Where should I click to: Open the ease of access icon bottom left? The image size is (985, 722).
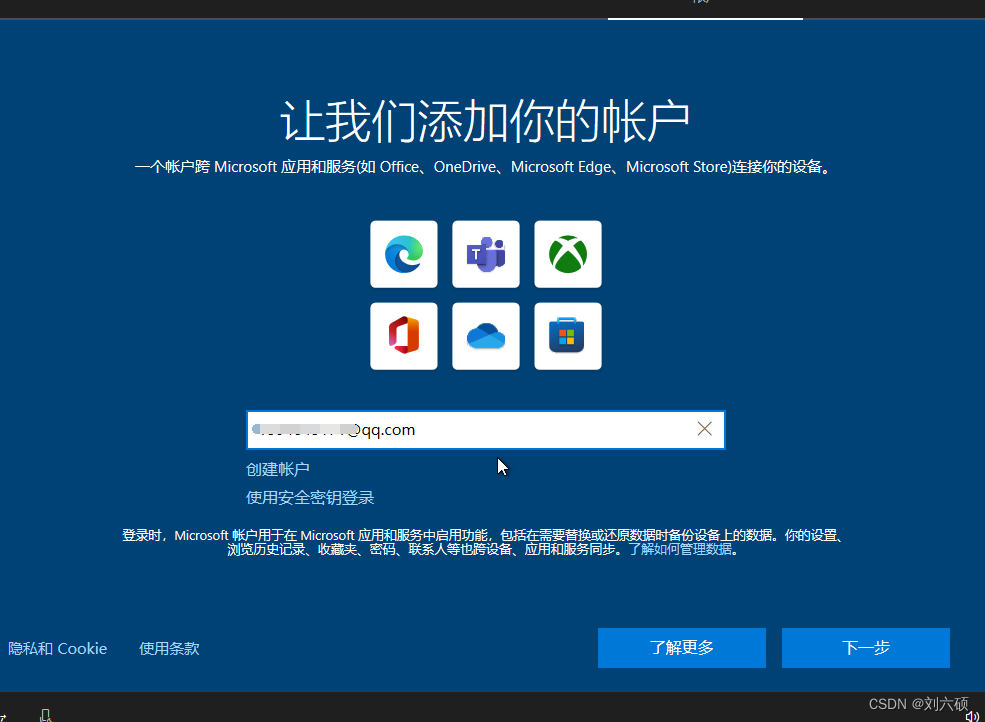point(46,714)
